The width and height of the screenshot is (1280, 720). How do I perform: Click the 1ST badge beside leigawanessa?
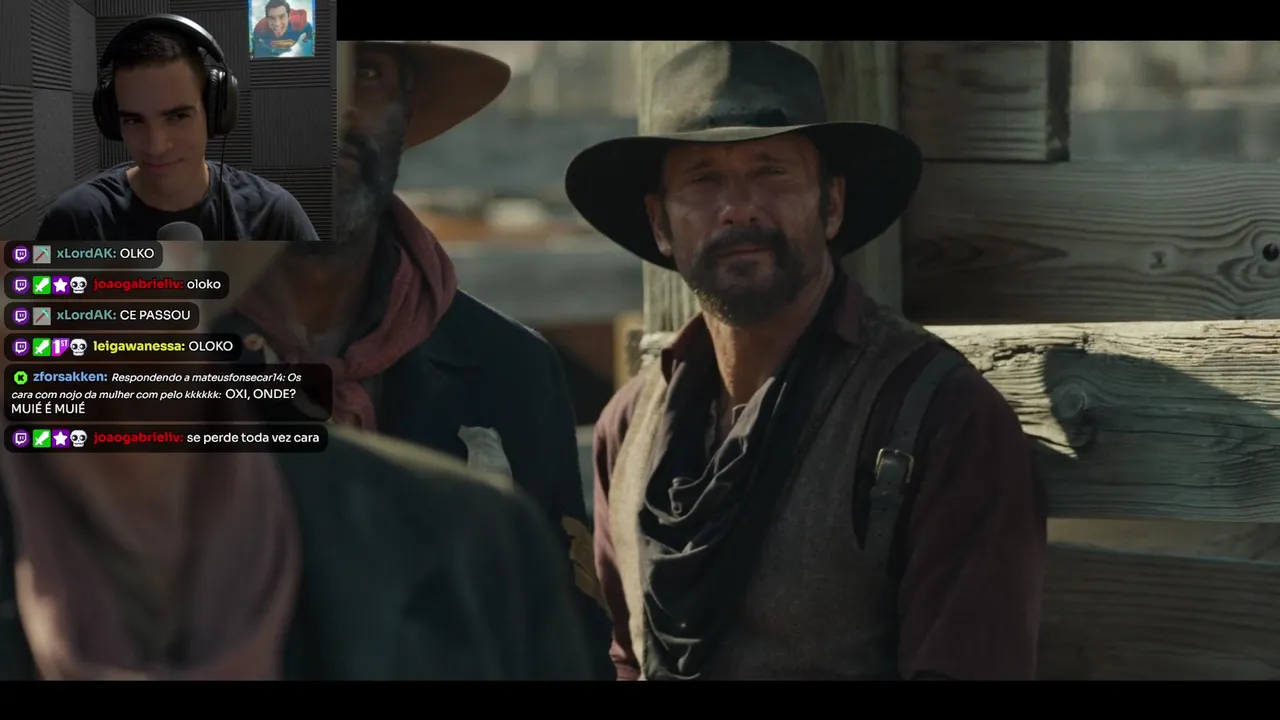60,347
